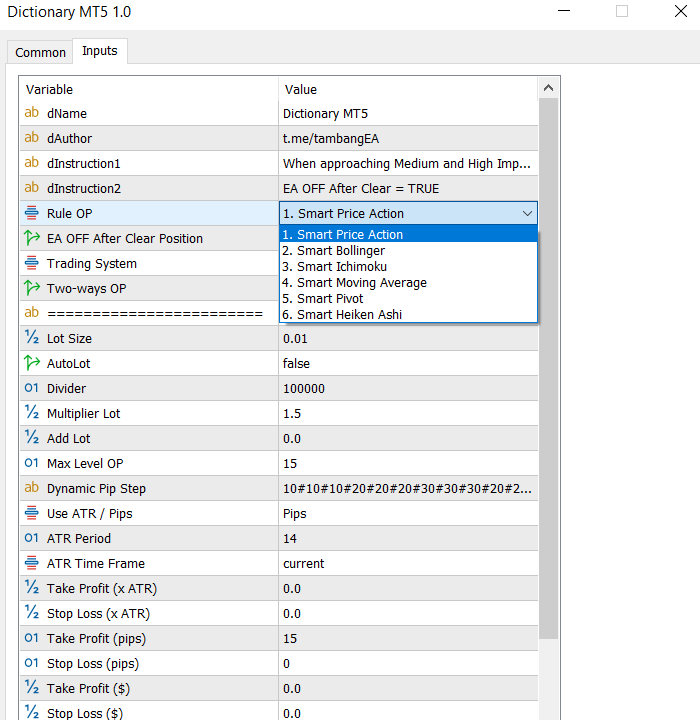The height and width of the screenshot is (720, 700).
Task: Edit the Take Profit (pips) value 15
Action: click(x=408, y=639)
